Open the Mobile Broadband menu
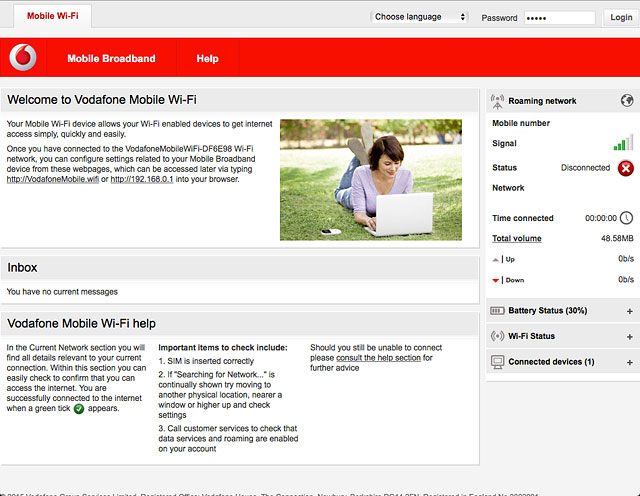 pyautogui.click(x=111, y=59)
